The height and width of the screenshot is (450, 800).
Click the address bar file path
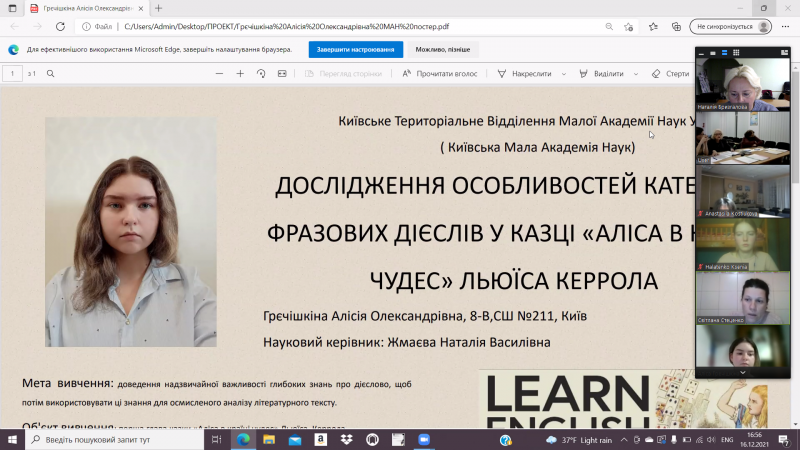(287, 27)
